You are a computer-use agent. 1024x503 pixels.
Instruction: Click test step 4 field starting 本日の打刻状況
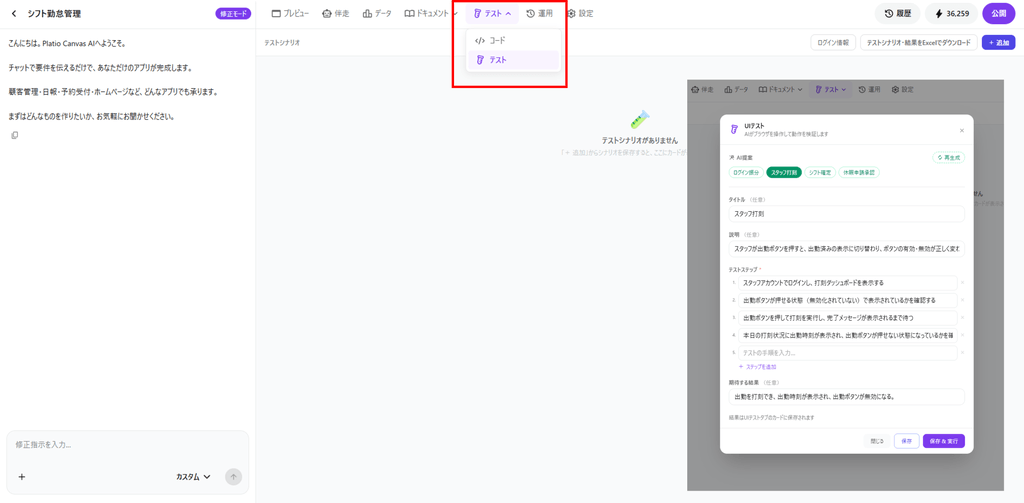pos(848,336)
